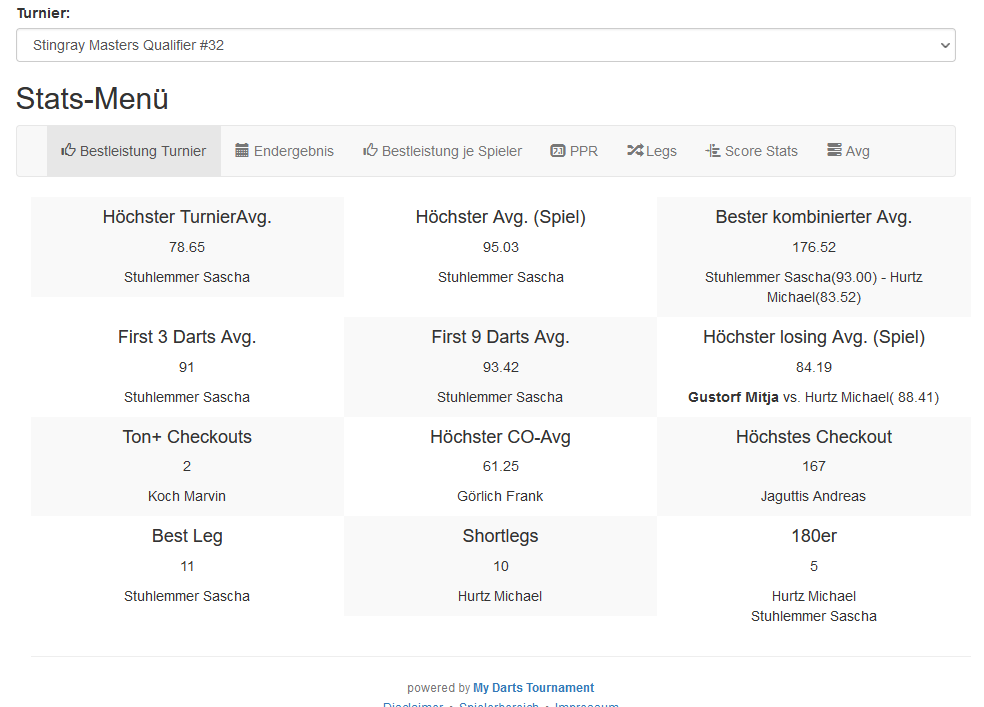
Task: Follow the My Darts Tournament link
Action: 533,688
